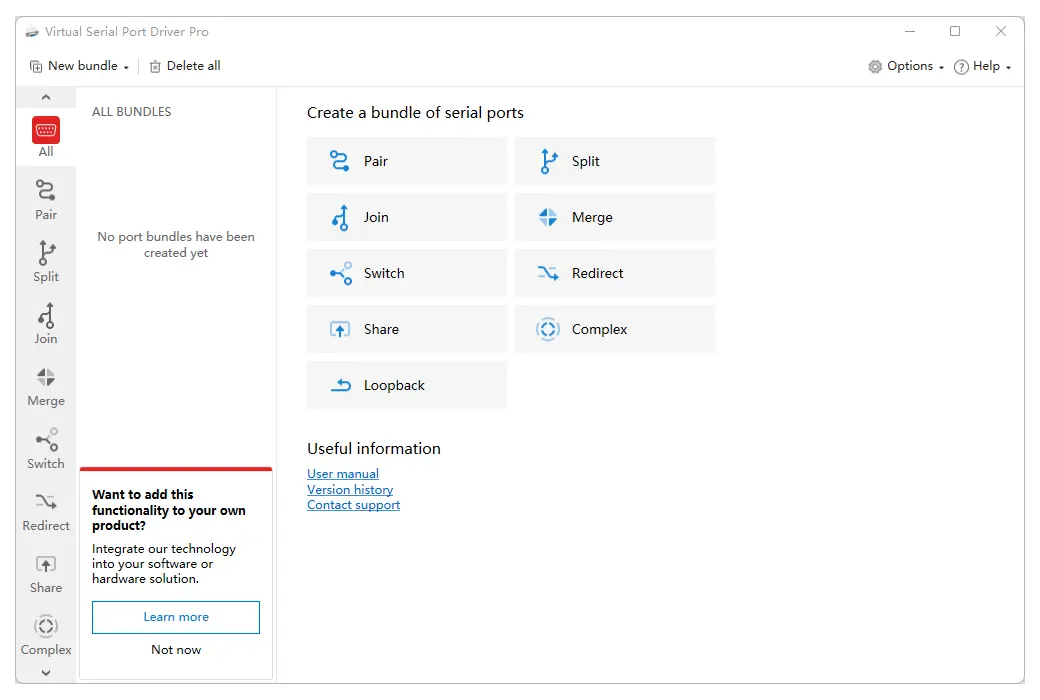1040x700 pixels.
Task: Create a Loopback bundle from main panel
Action: (407, 385)
